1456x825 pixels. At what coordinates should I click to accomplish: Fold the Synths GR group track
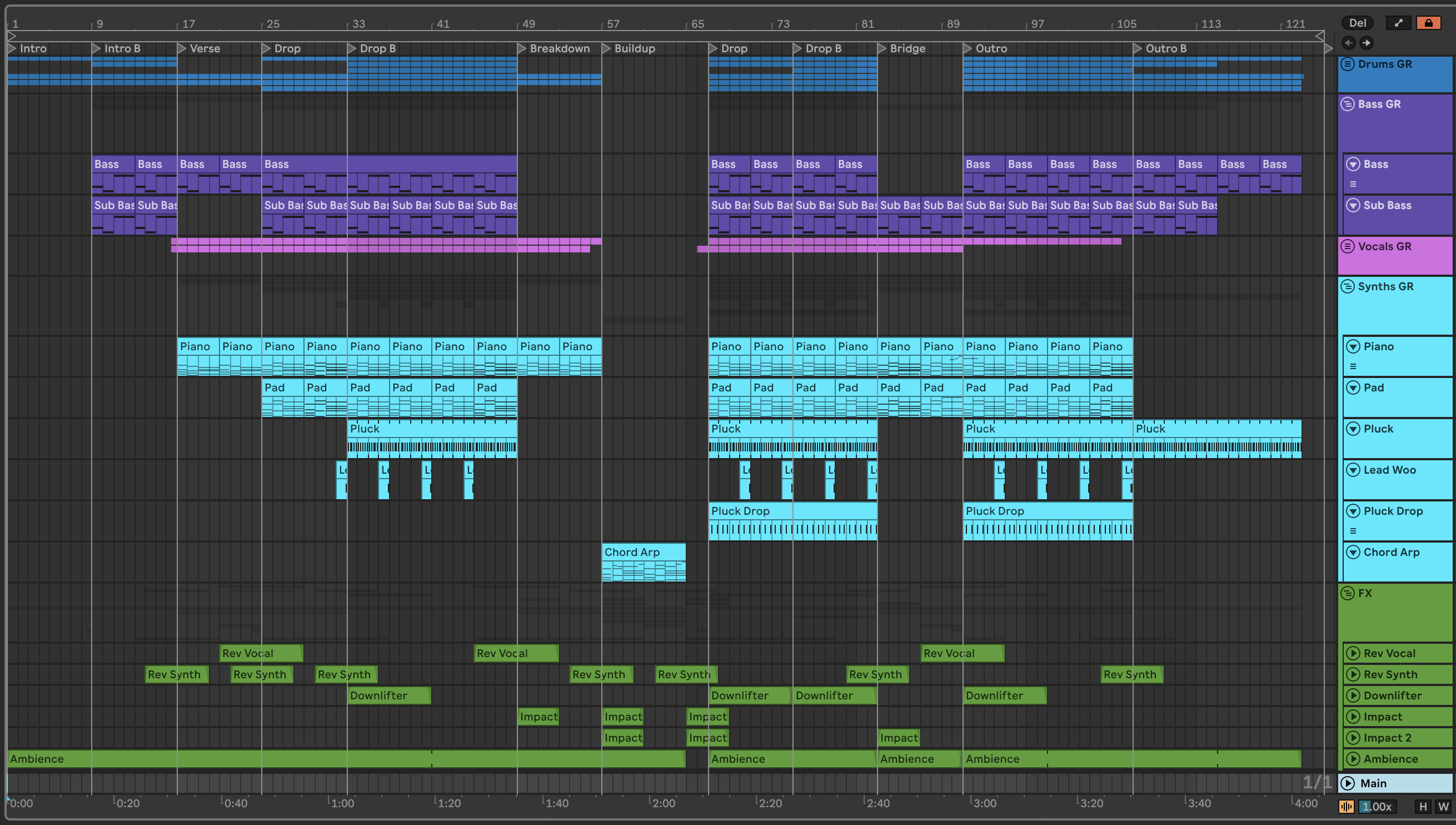pyautogui.click(x=1347, y=286)
